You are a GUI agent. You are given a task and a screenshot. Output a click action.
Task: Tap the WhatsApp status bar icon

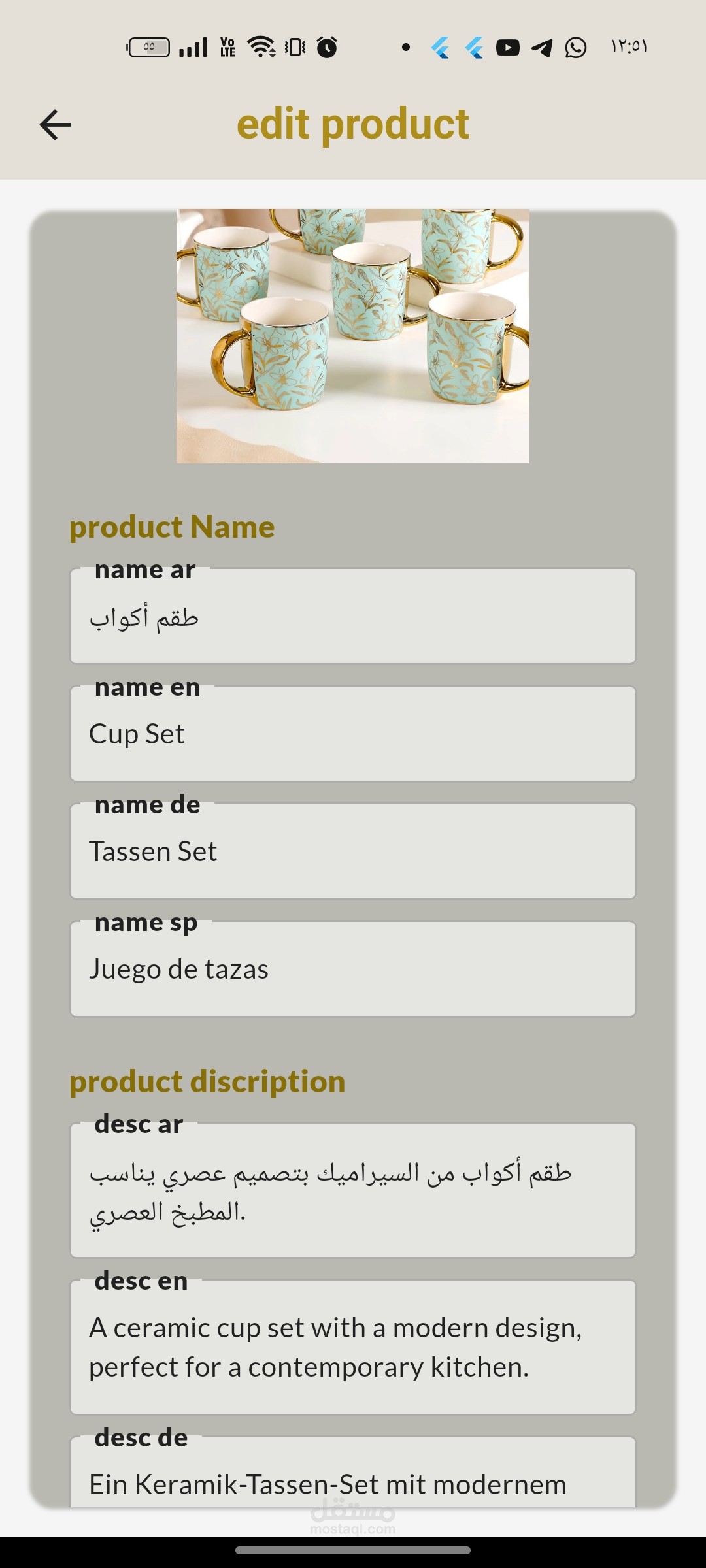576,47
